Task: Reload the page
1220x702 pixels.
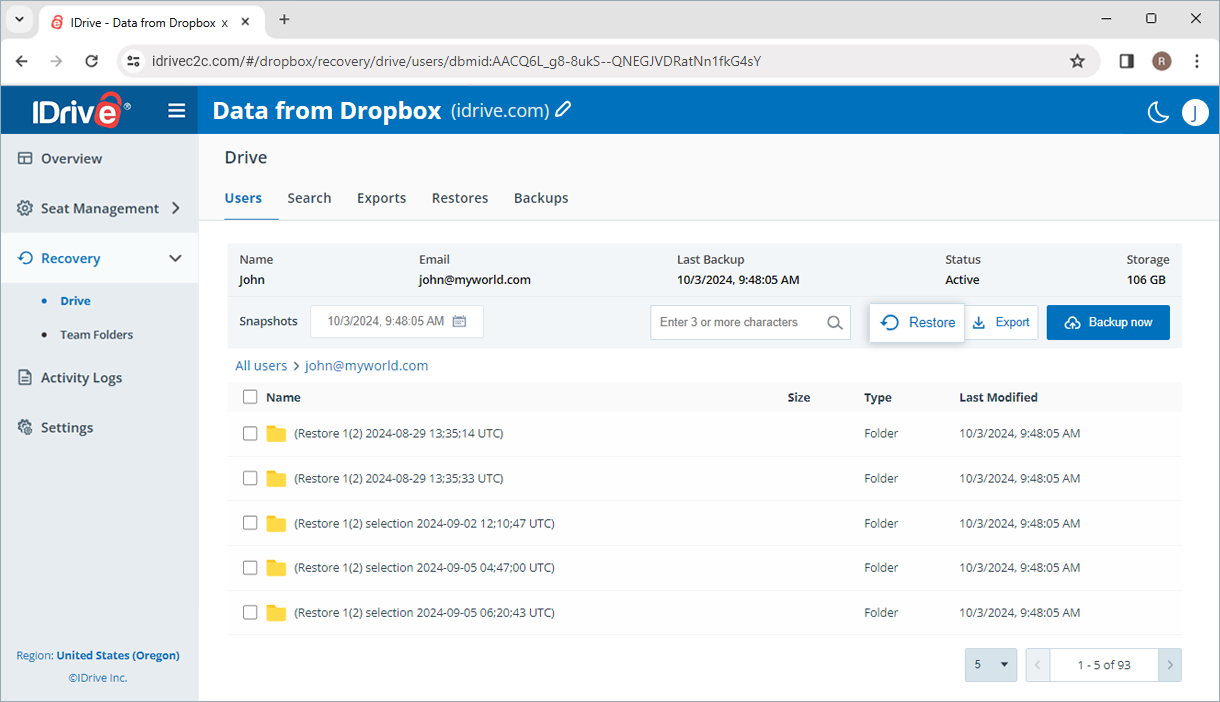Action: pos(91,61)
